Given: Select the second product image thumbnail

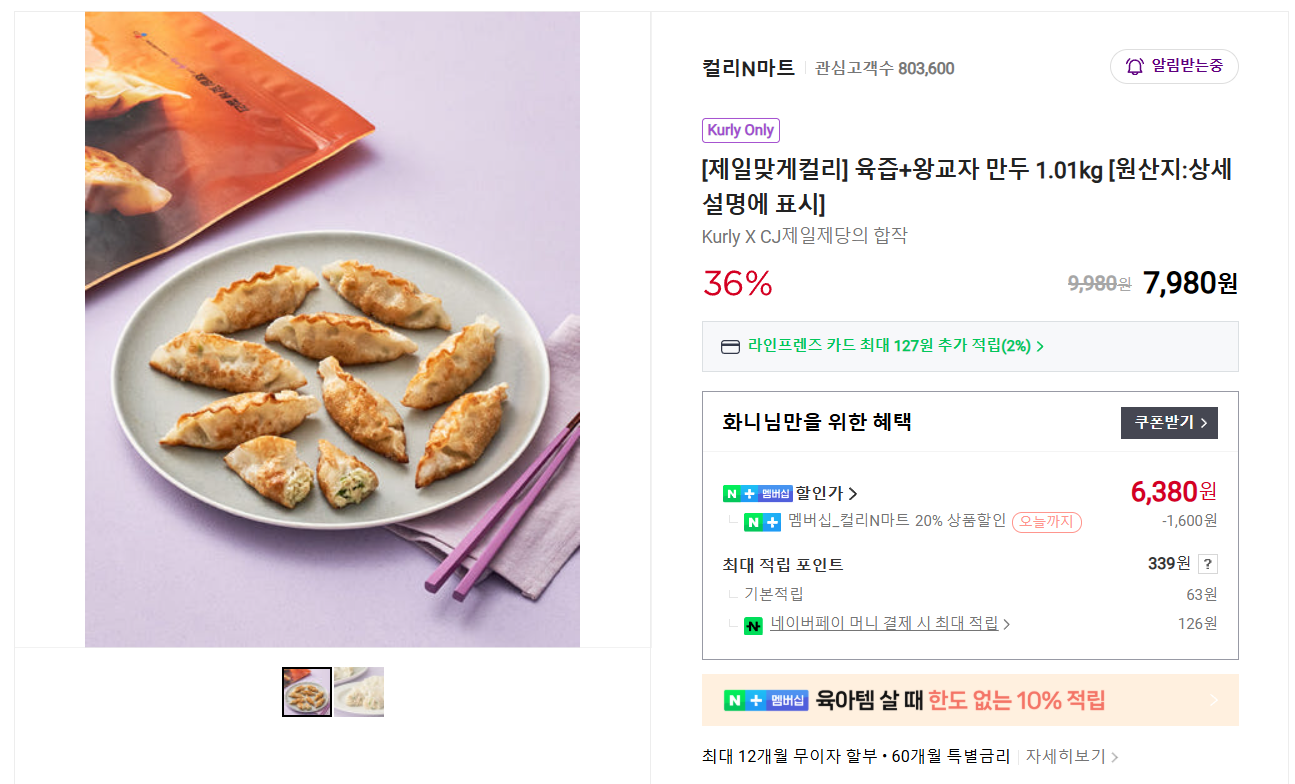Looking at the screenshot, I should click(x=359, y=691).
